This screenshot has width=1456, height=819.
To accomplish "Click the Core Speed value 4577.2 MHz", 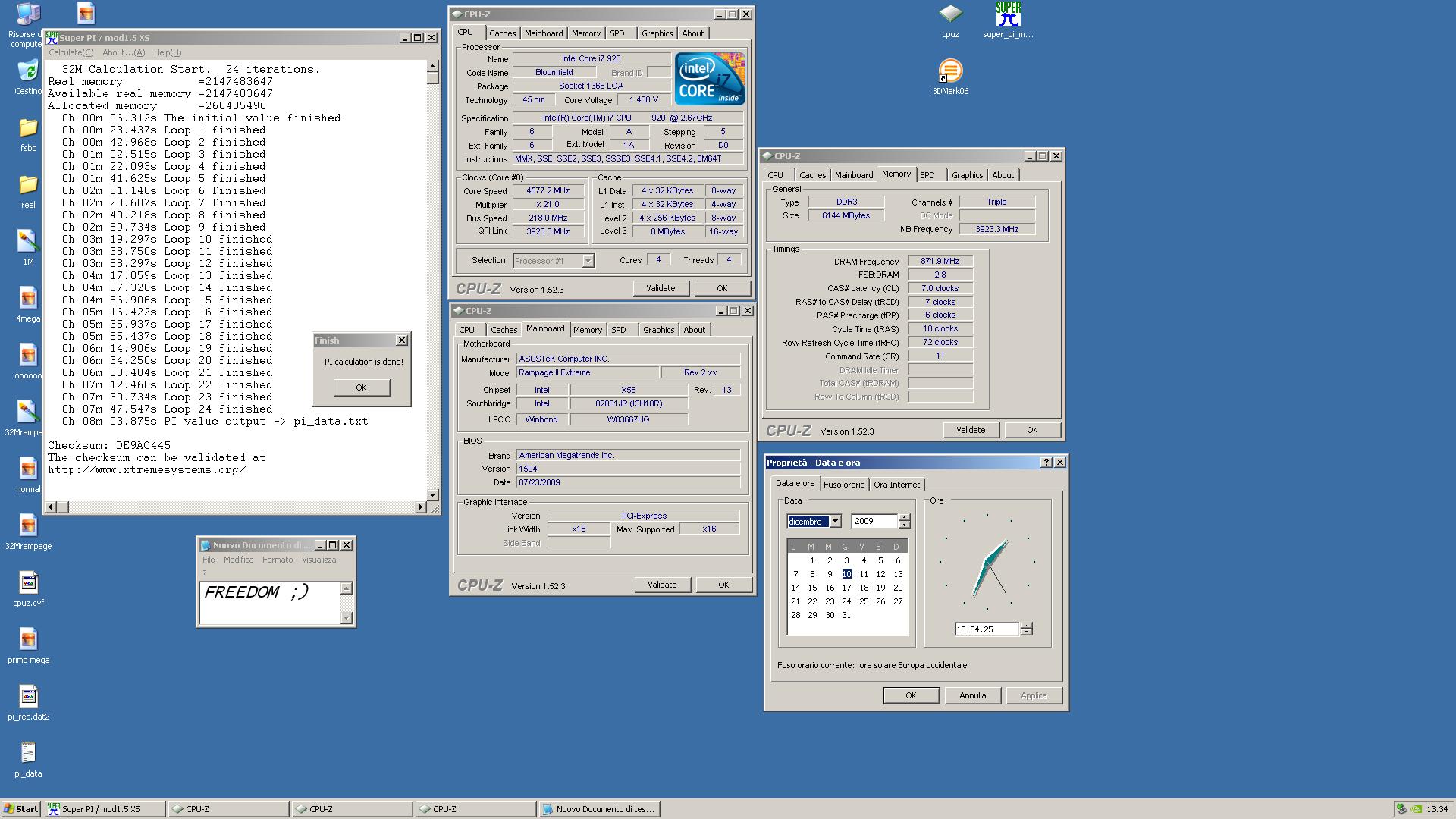I will point(548,191).
